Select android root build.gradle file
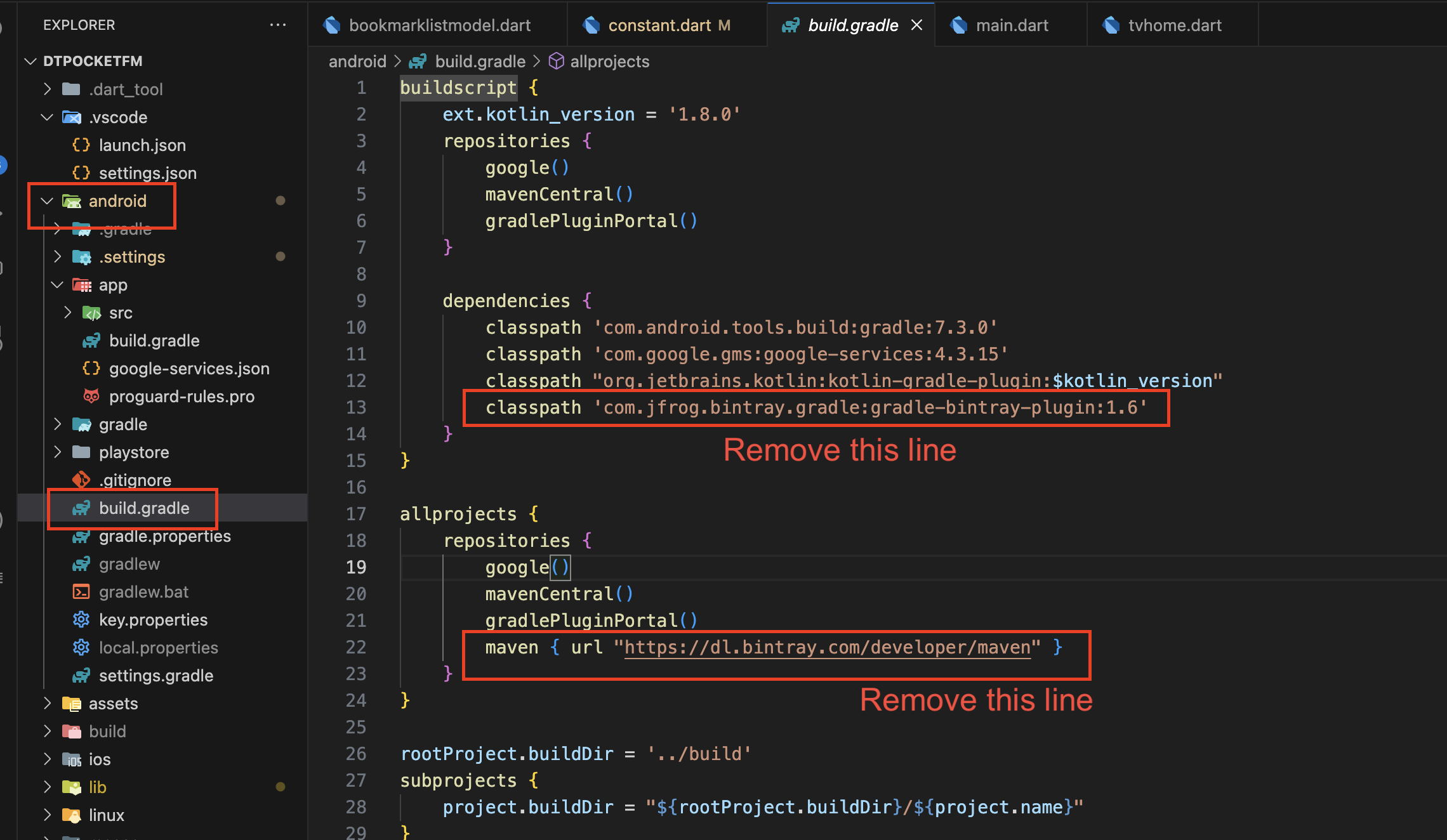Screen dimensions: 1447x840 (x=144, y=508)
